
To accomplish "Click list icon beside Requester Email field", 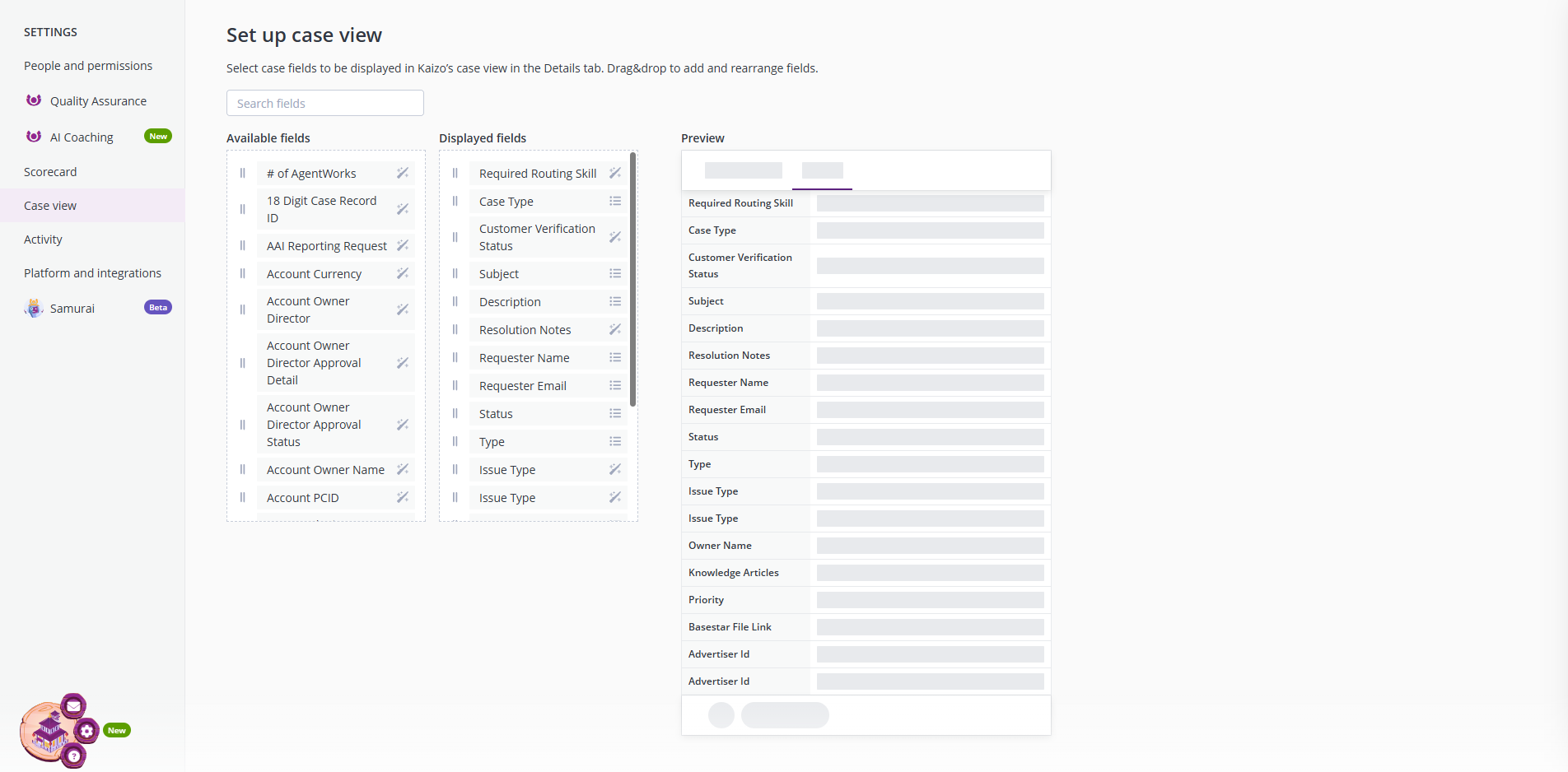I will click(x=615, y=385).
